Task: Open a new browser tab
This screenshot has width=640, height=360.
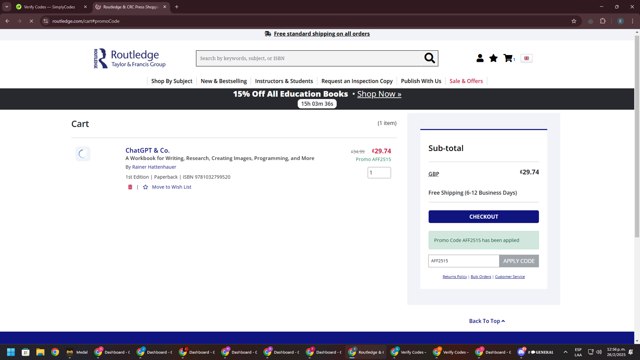Action: click(x=177, y=7)
